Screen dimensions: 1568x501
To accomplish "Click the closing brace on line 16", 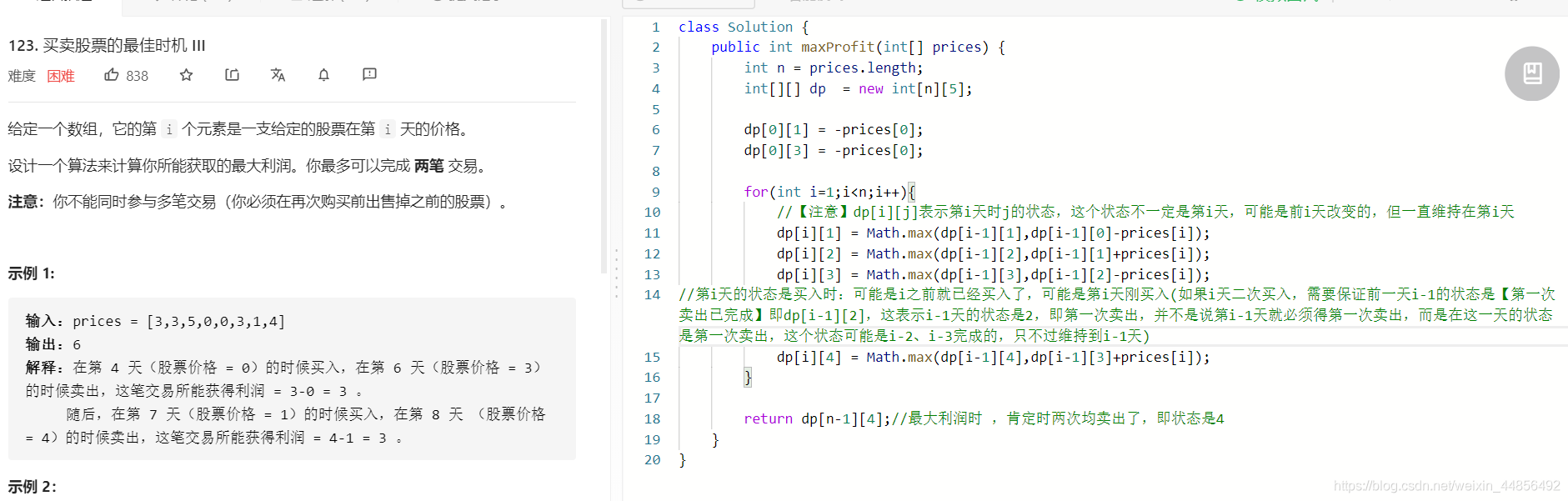I will (748, 378).
